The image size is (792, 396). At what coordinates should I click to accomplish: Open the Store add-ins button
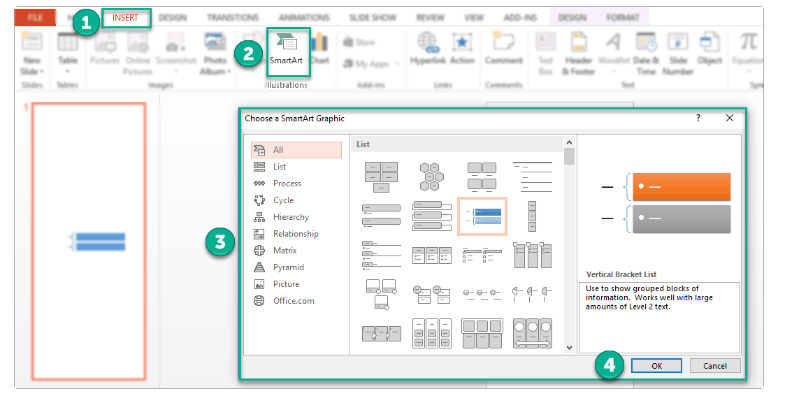coord(359,42)
